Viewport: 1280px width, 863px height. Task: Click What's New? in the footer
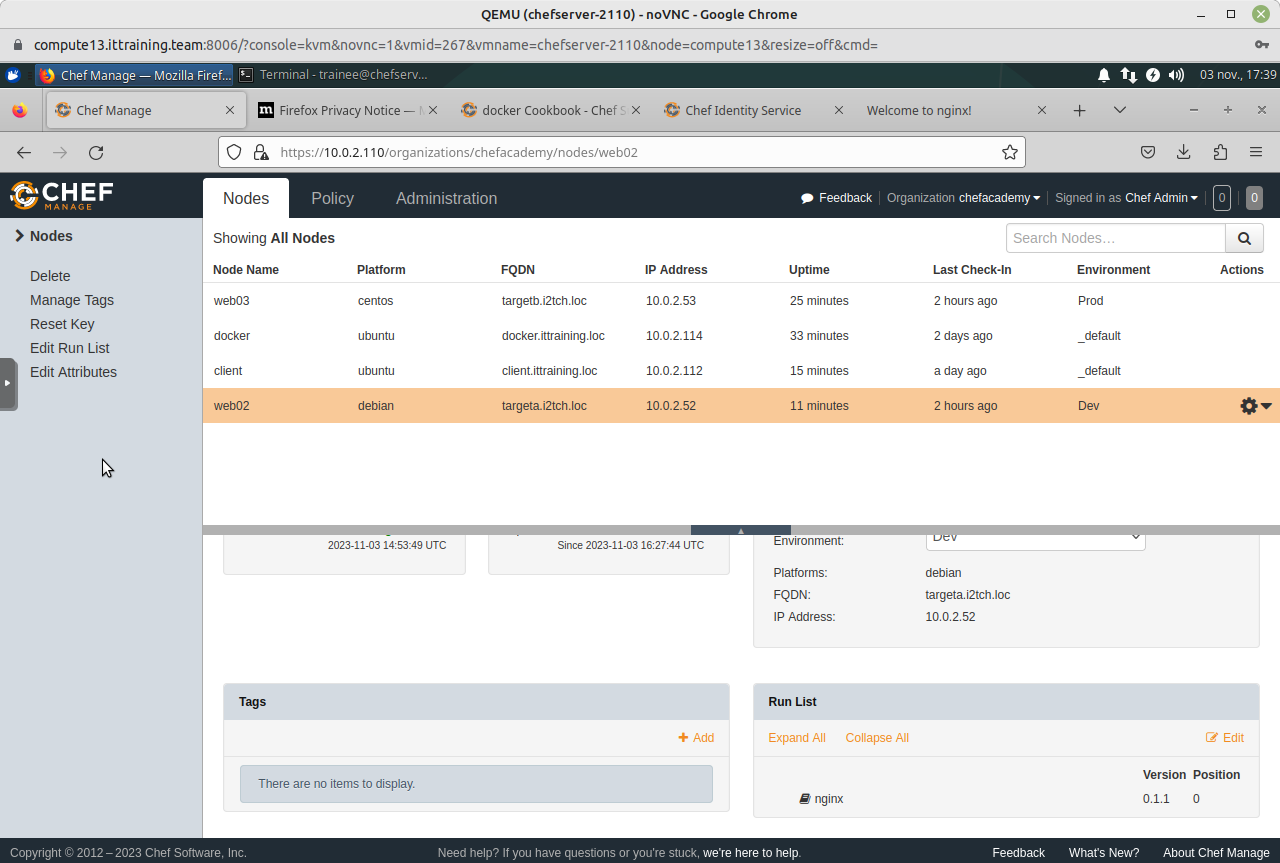(x=1104, y=853)
